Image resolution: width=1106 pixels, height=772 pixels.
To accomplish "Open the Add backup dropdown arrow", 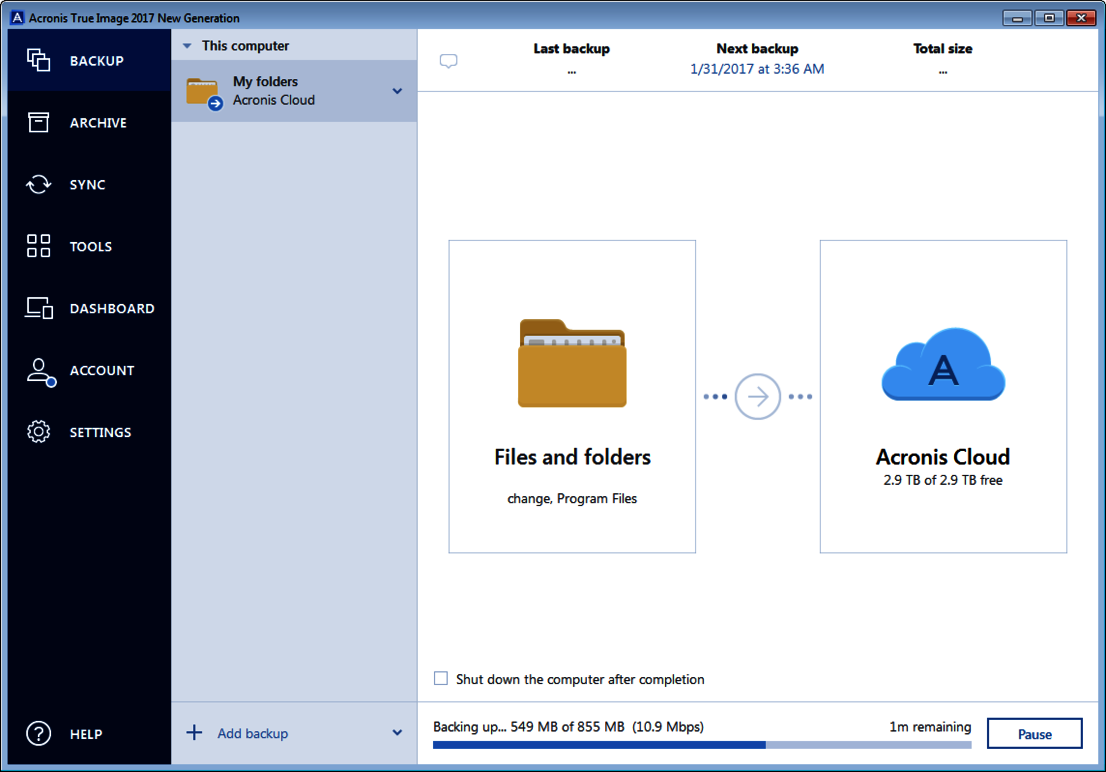I will click(397, 733).
